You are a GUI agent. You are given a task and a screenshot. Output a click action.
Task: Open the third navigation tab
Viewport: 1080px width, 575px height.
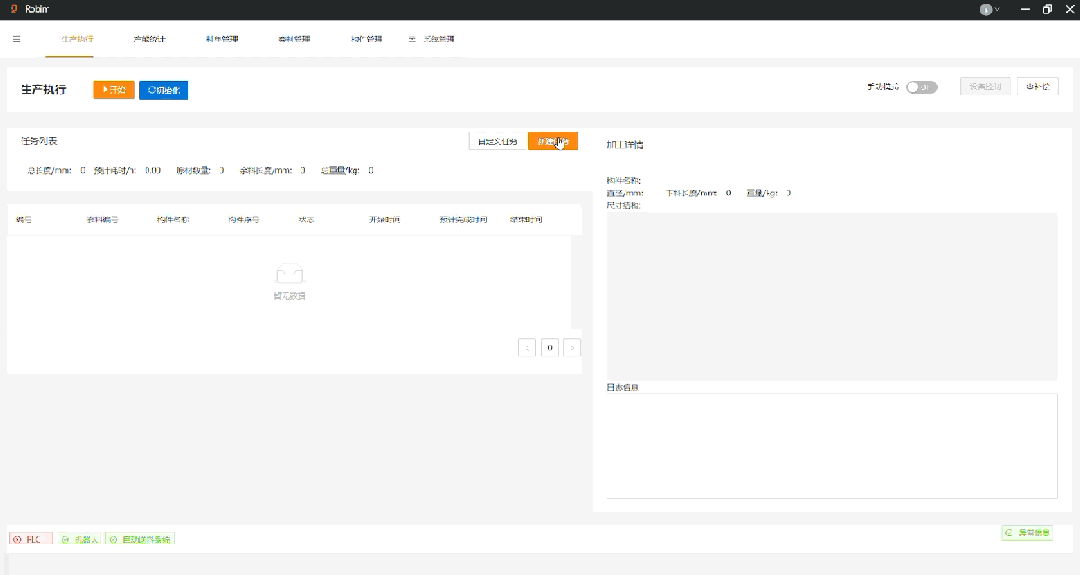click(222, 39)
